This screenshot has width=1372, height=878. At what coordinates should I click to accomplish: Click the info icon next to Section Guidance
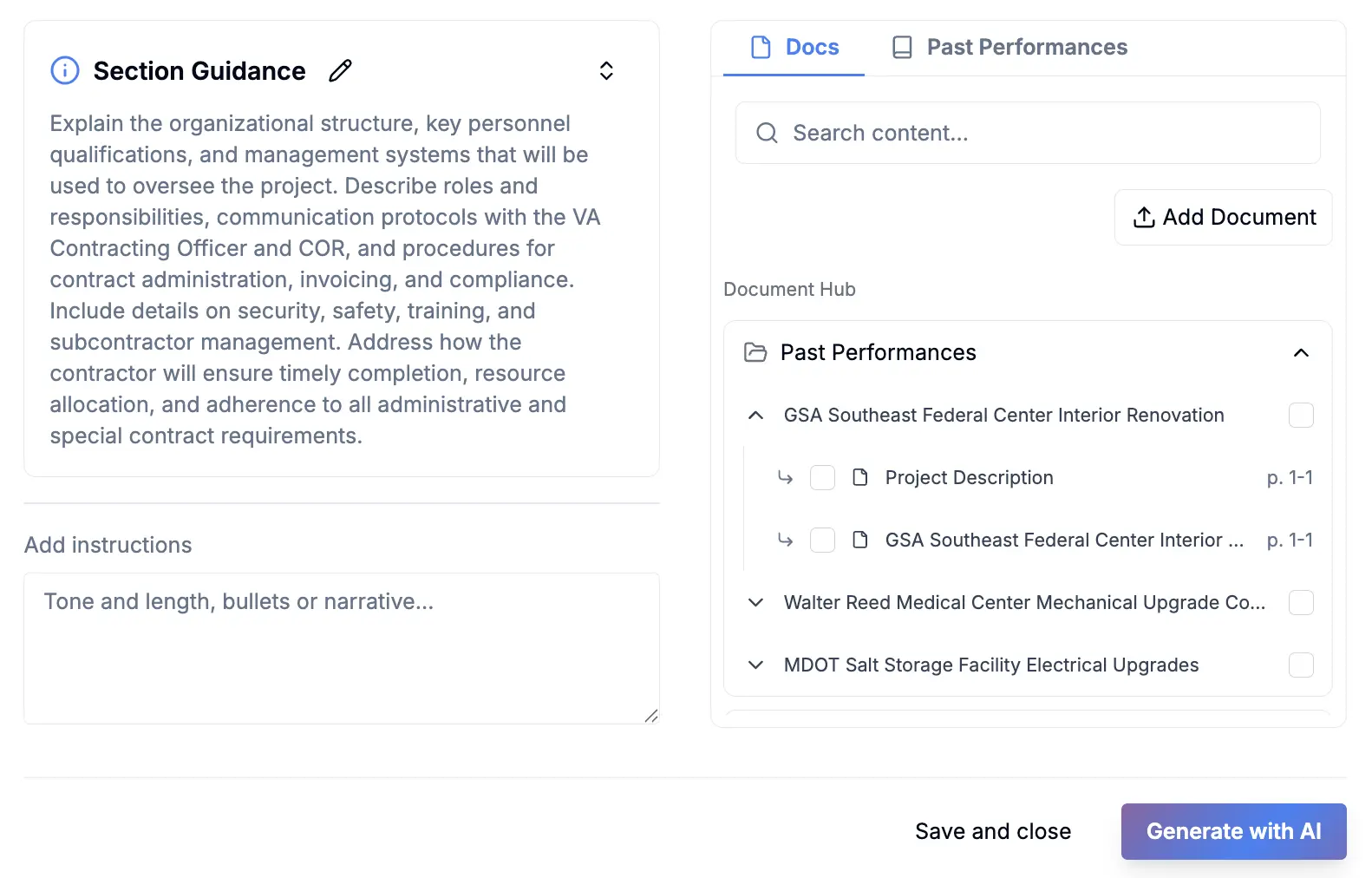[65, 70]
